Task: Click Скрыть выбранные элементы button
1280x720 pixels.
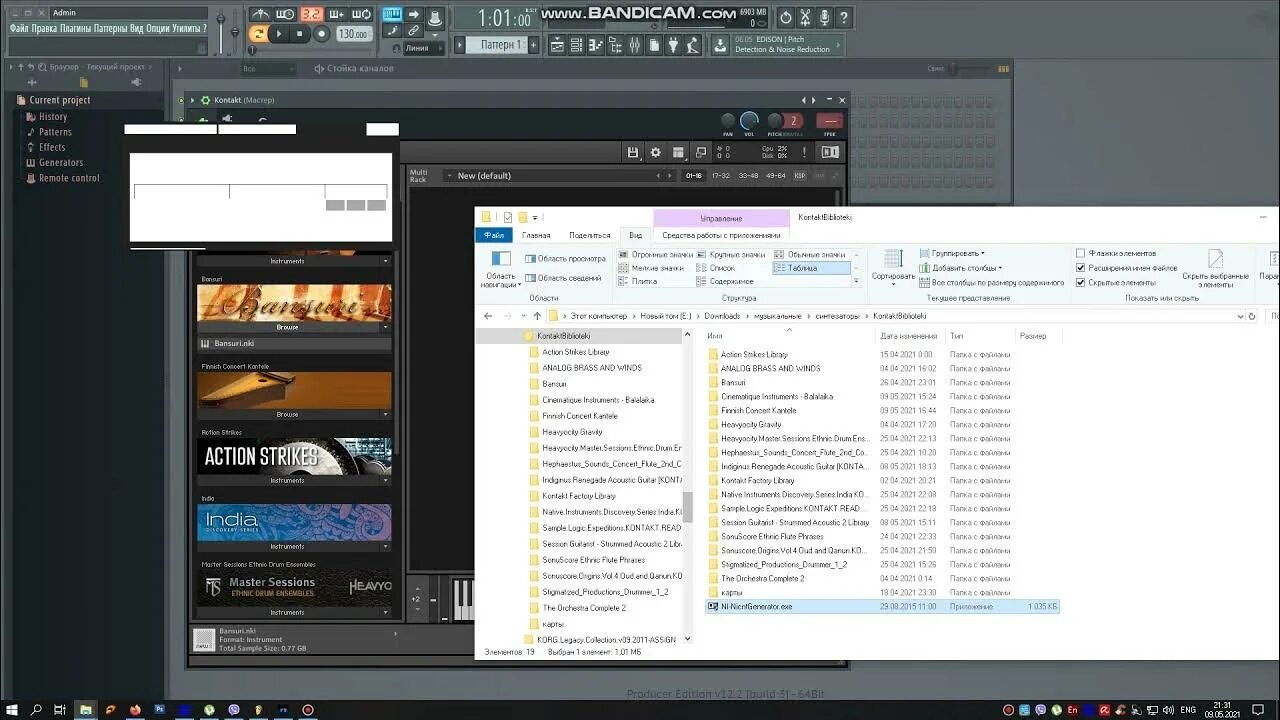Action: click(1216, 268)
